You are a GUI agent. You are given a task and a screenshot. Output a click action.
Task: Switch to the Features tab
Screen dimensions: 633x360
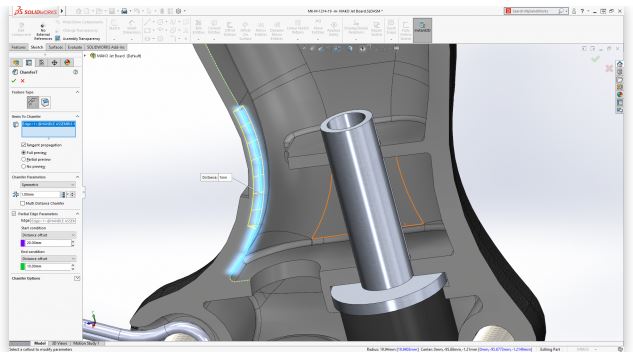click(18, 47)
